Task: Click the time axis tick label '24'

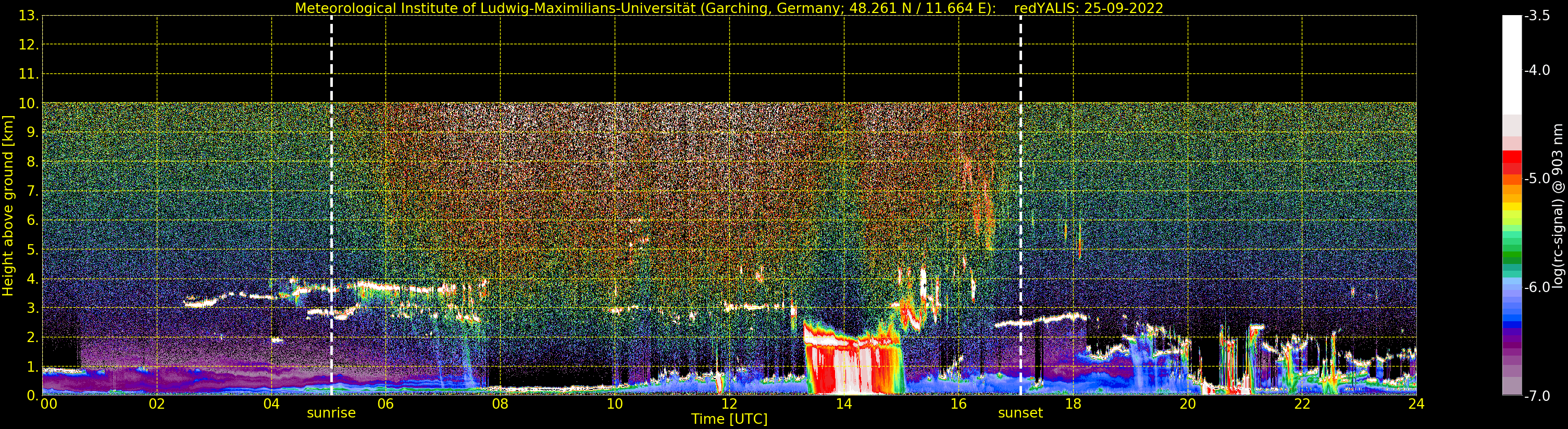Action: point(1416,404)
